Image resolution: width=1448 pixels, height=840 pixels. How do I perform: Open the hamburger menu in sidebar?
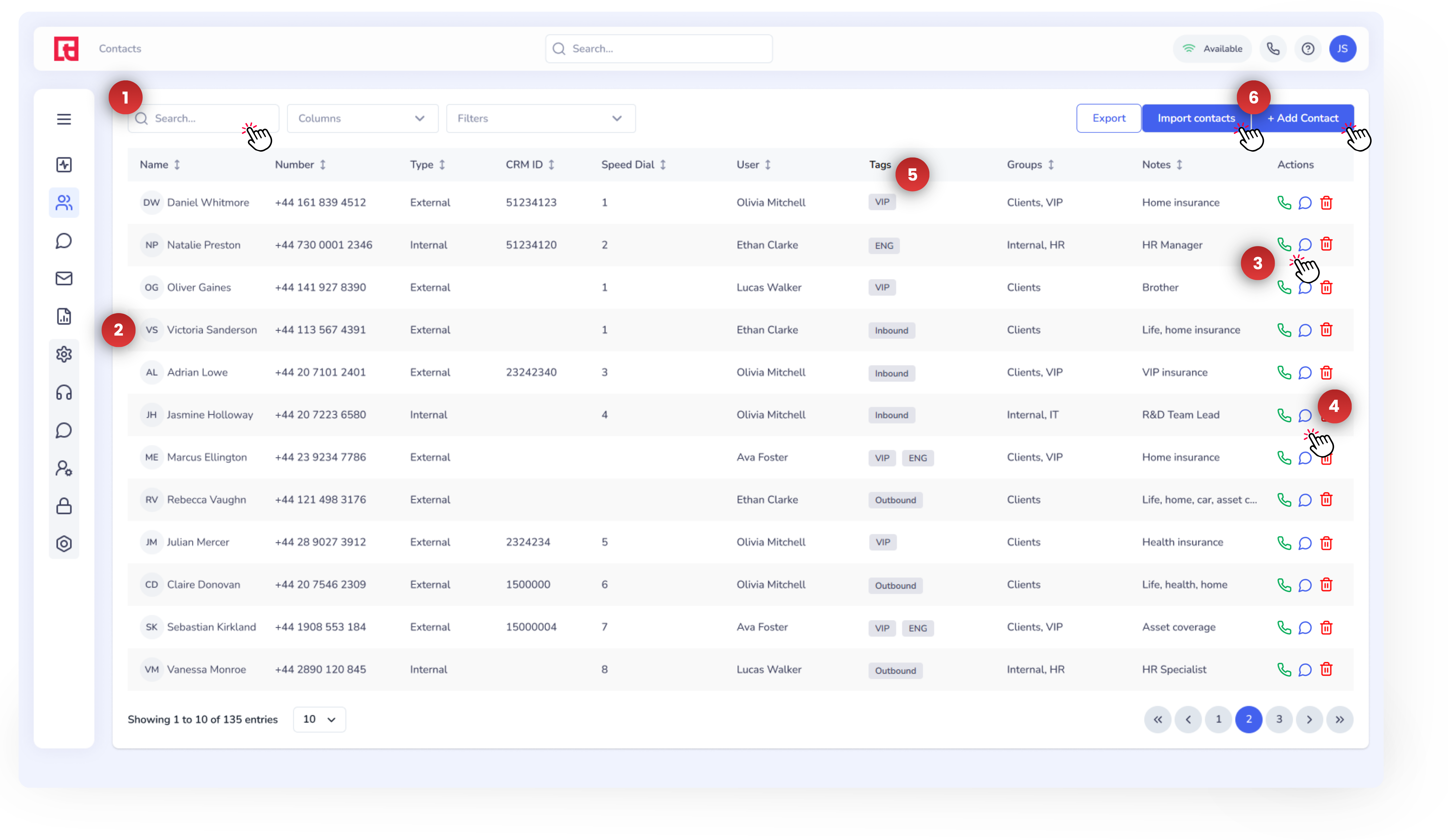click(x=64, y=119)
